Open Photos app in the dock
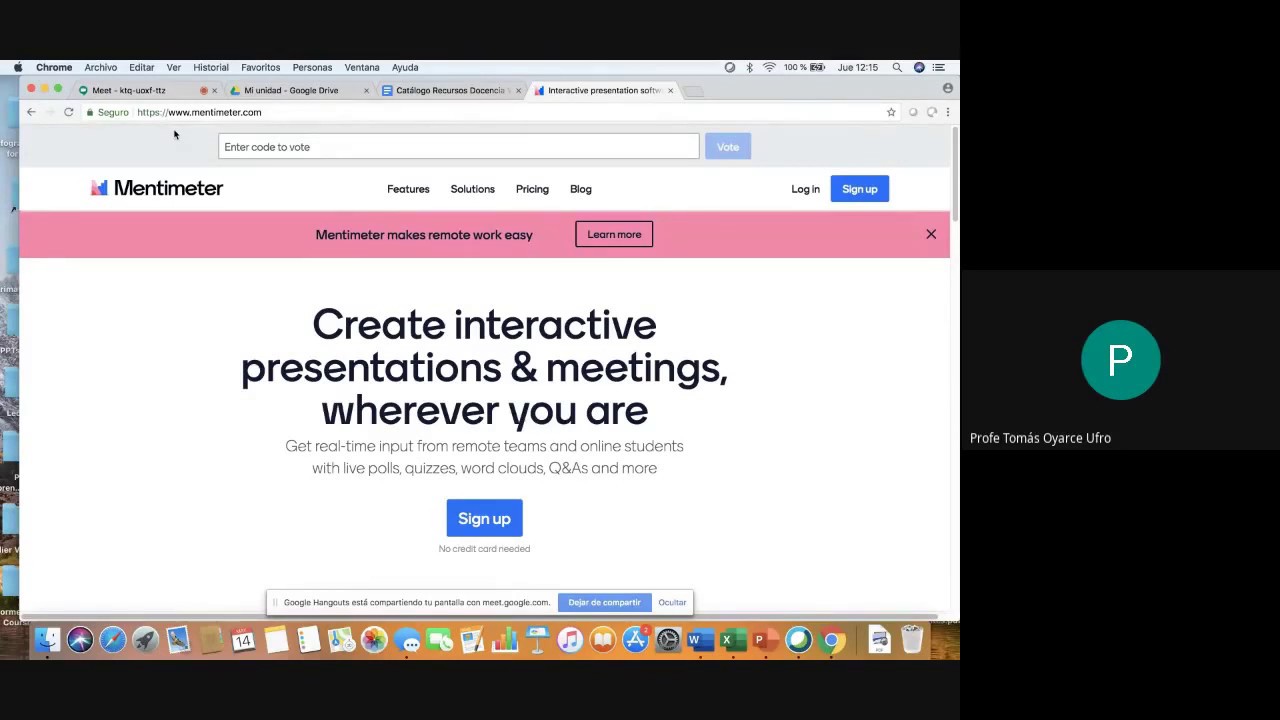Image resolution: width=1280 pixels, height=720 pixels. click(374, 639)
